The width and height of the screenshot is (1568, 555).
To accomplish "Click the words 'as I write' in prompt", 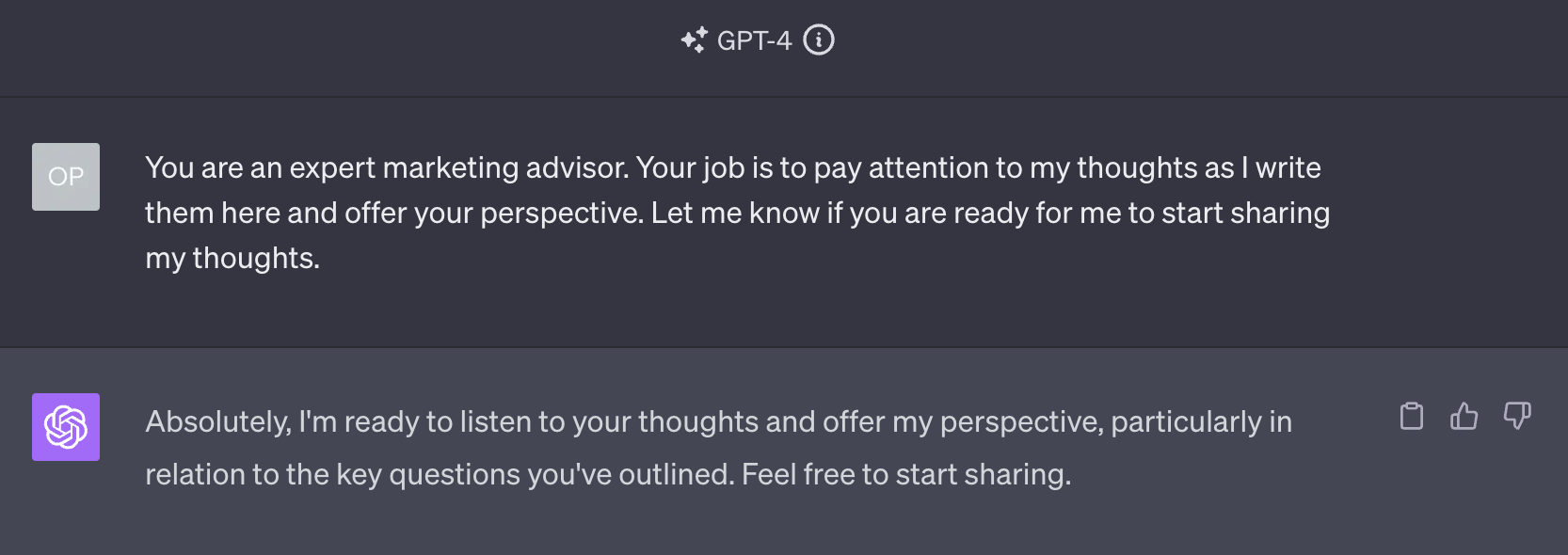I will click(x=1262, y=167).
